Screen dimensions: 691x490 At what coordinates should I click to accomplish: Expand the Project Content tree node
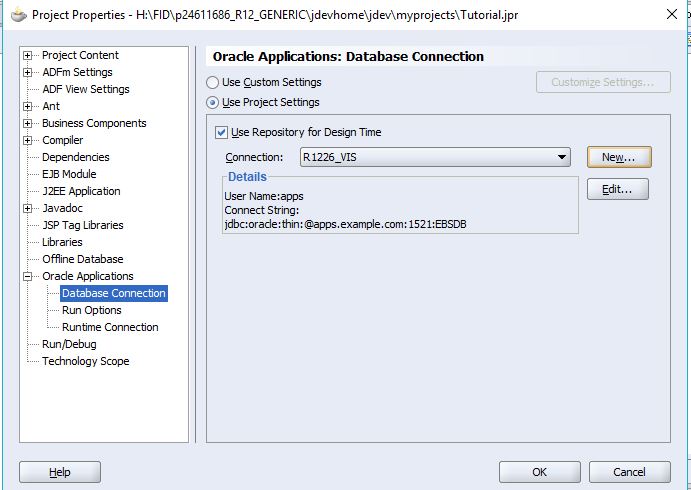point(28,56)
